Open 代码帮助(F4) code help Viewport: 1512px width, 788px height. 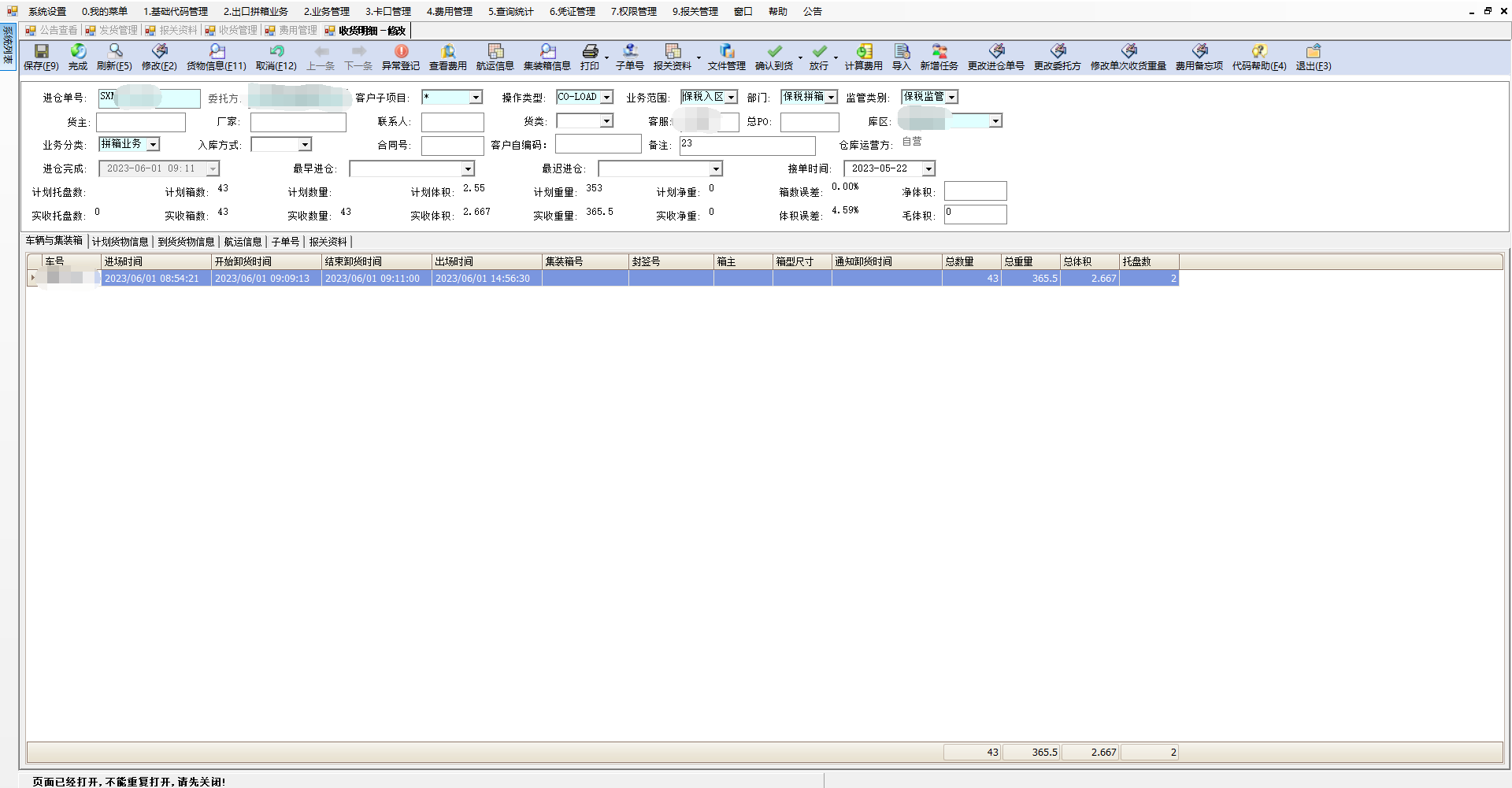pos(1259,57)
